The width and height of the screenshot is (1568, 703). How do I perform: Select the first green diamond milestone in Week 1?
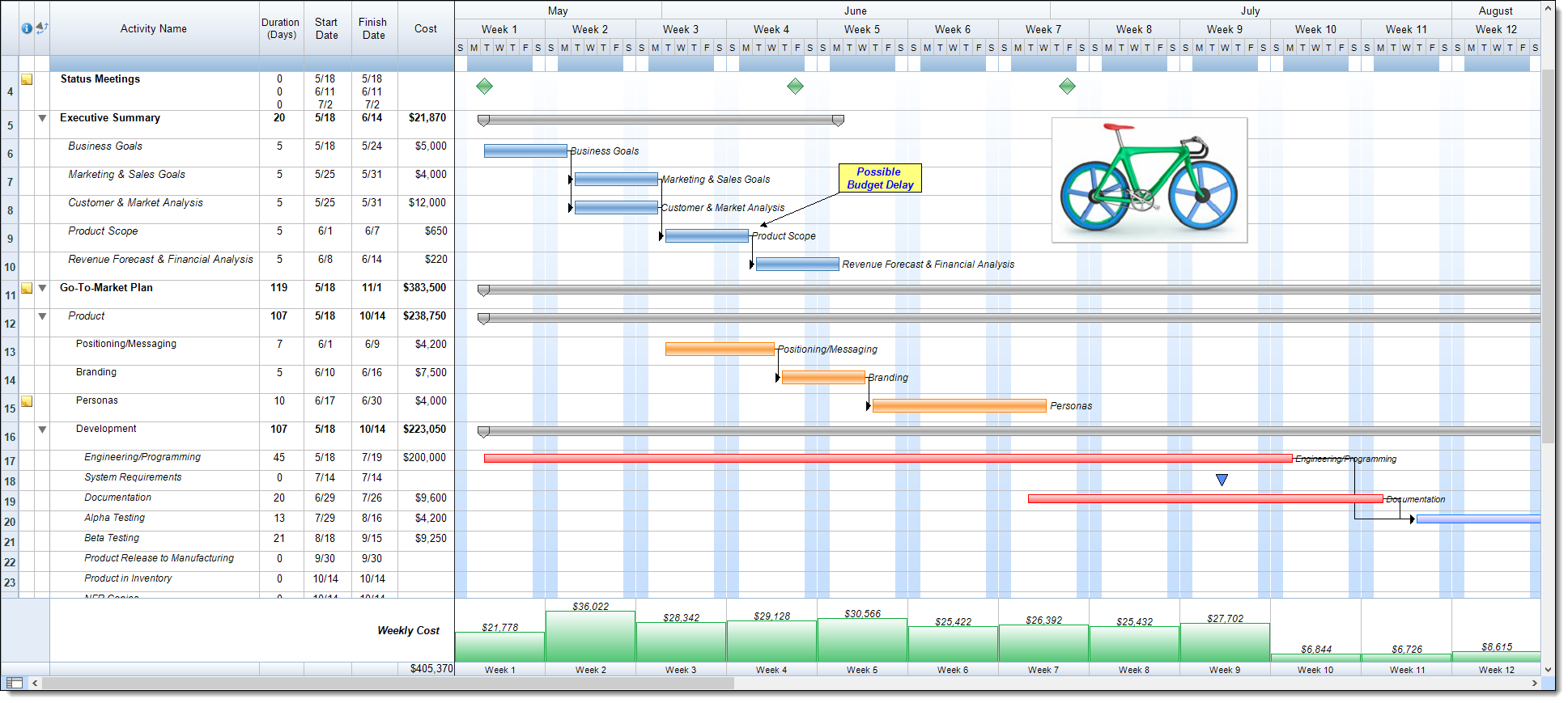[484, 87]
